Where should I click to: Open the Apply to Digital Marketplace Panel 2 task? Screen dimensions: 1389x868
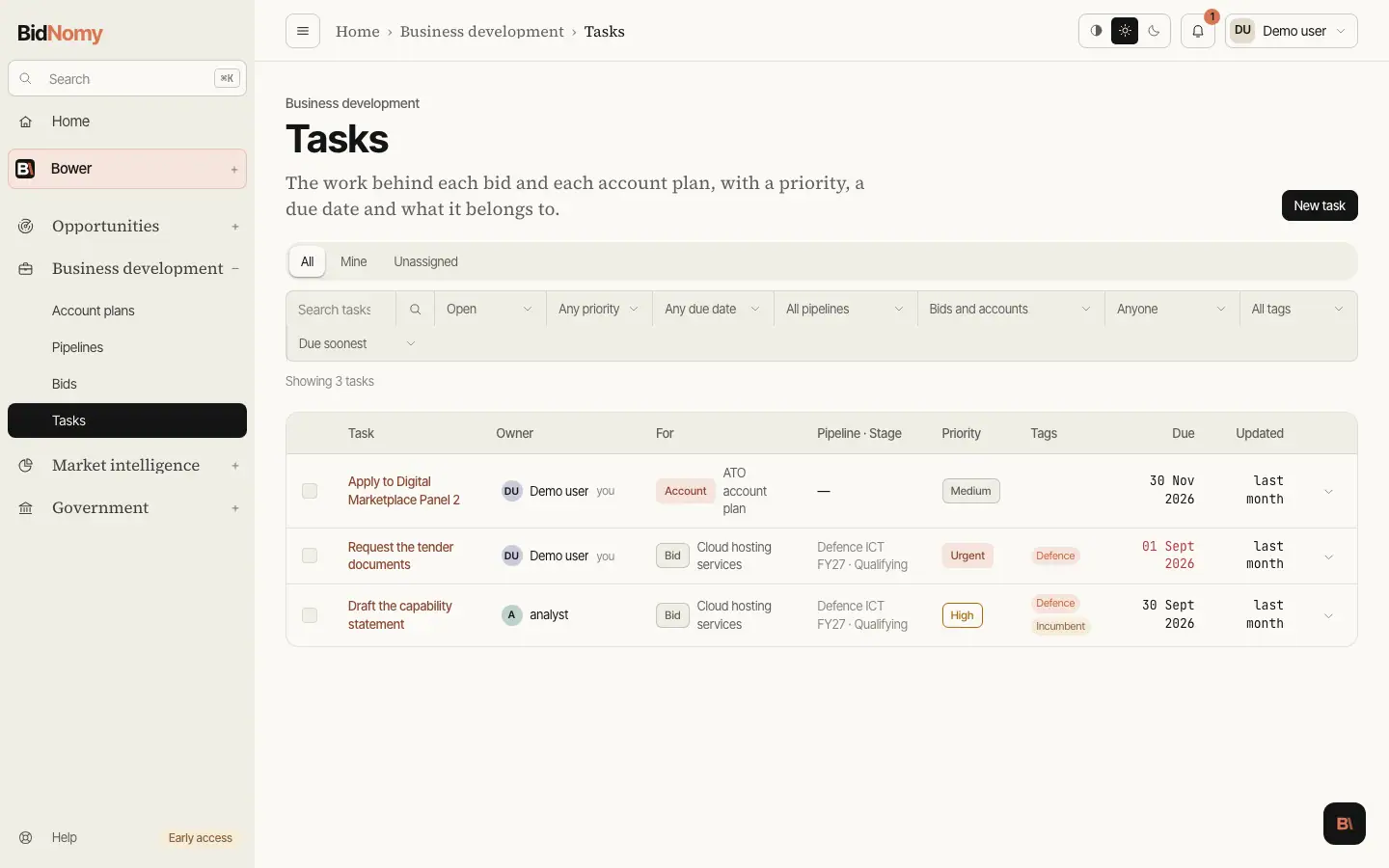click(x=403, y=491)
